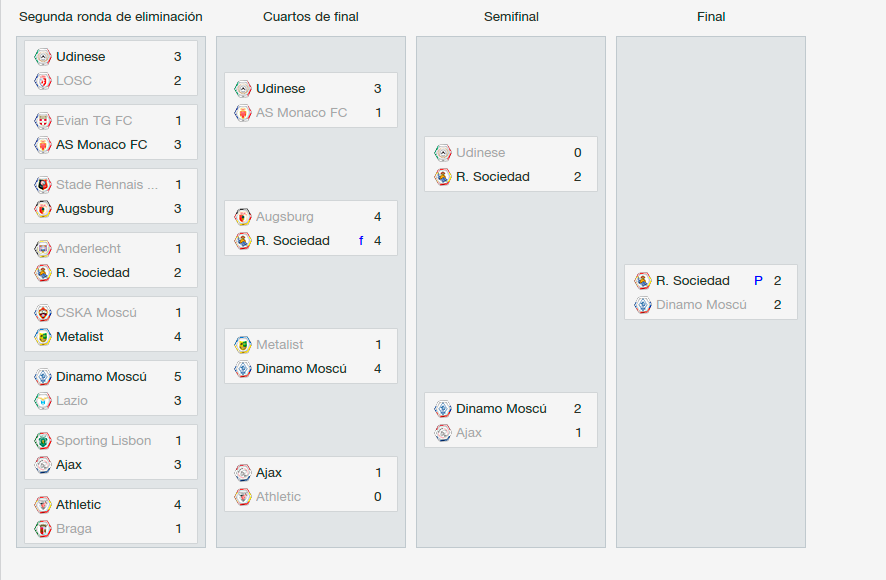Image resolution: width=886 pixels, height=580 pixels.
Task: Click the R. Sociedad crest in the final
Action: point(643,281)
